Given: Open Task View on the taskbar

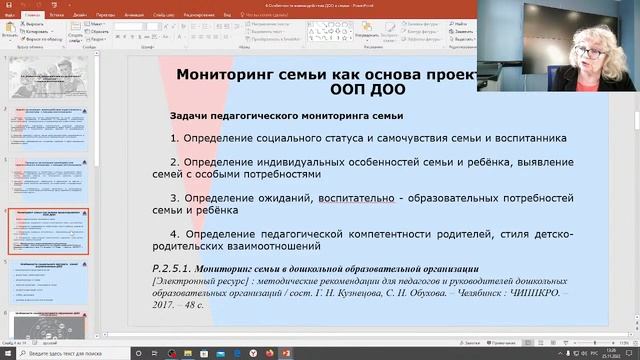Looking at the screenshot, I should point(155,353).
